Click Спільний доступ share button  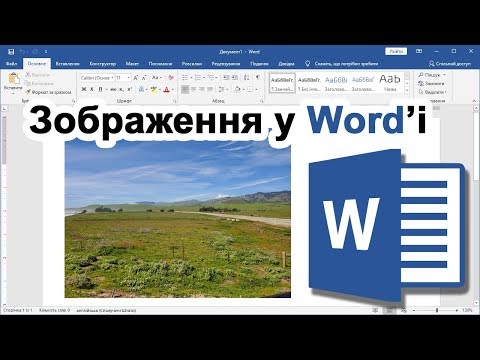450,63
